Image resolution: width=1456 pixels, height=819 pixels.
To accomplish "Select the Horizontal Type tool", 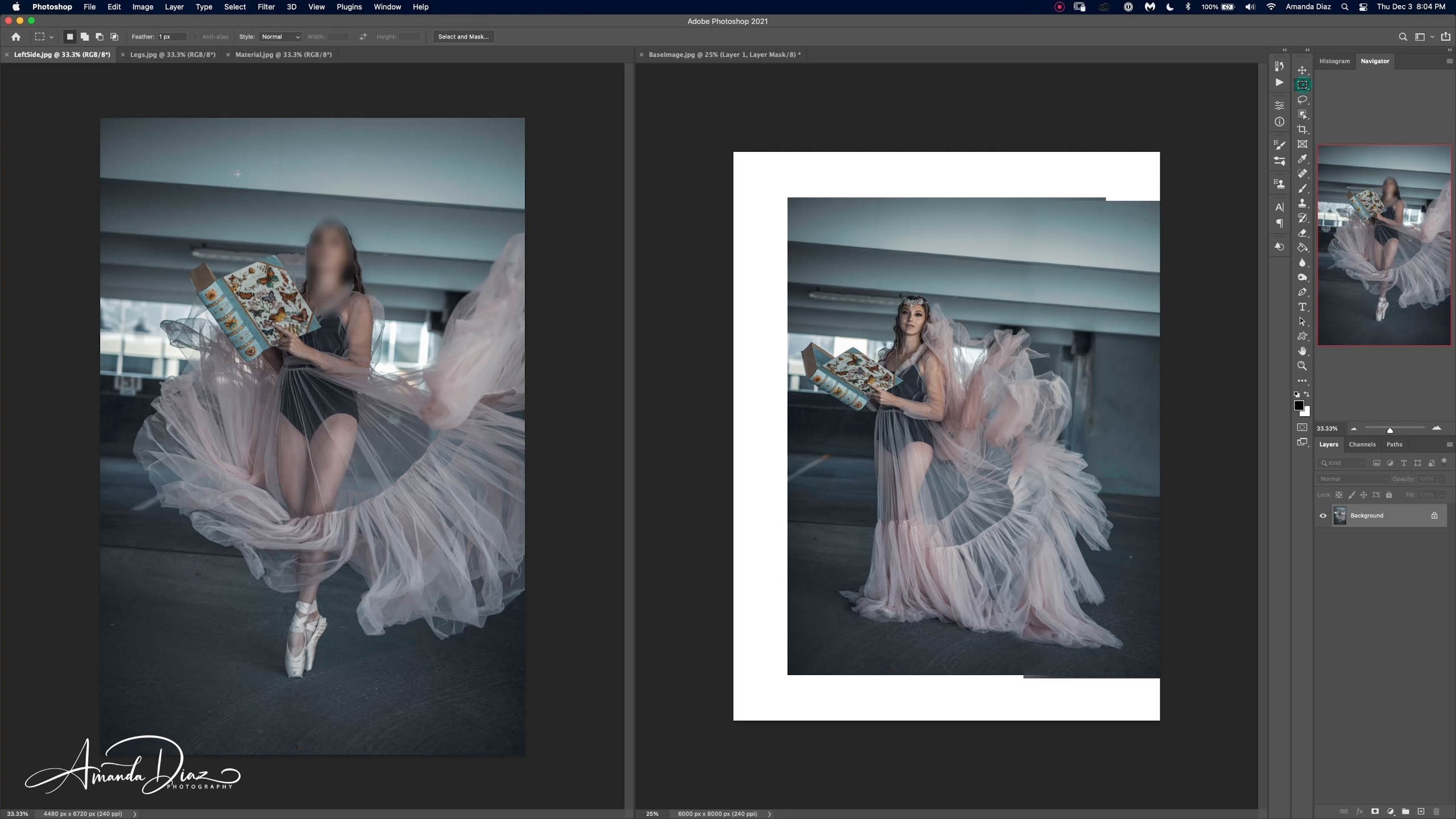I will (x=1302, y=307).
